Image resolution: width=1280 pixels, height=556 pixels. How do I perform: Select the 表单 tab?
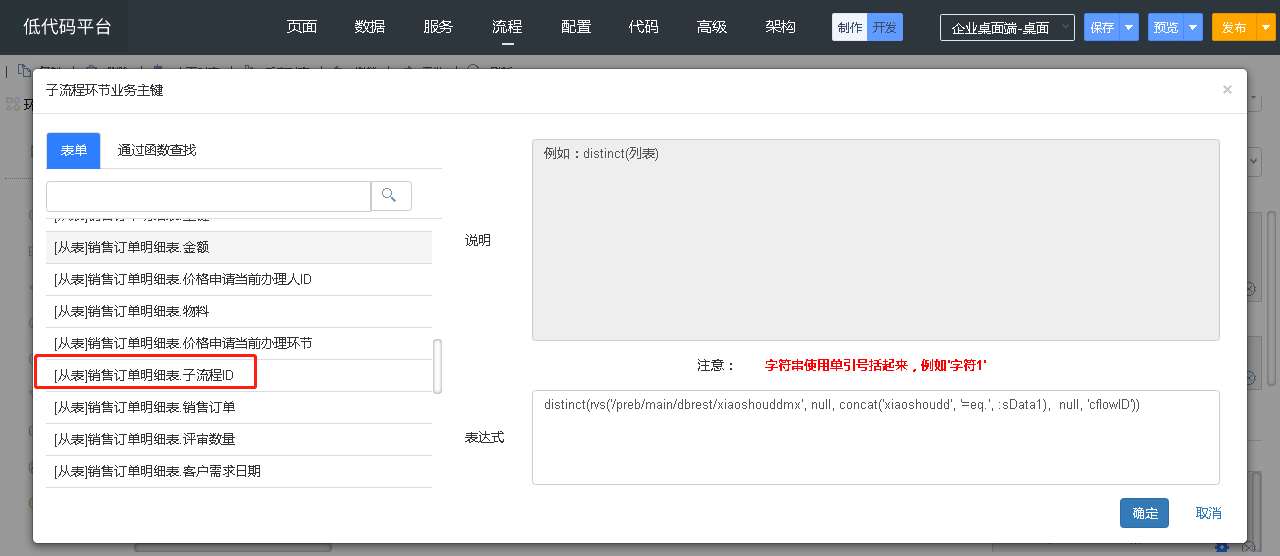(x=73, y=150)
